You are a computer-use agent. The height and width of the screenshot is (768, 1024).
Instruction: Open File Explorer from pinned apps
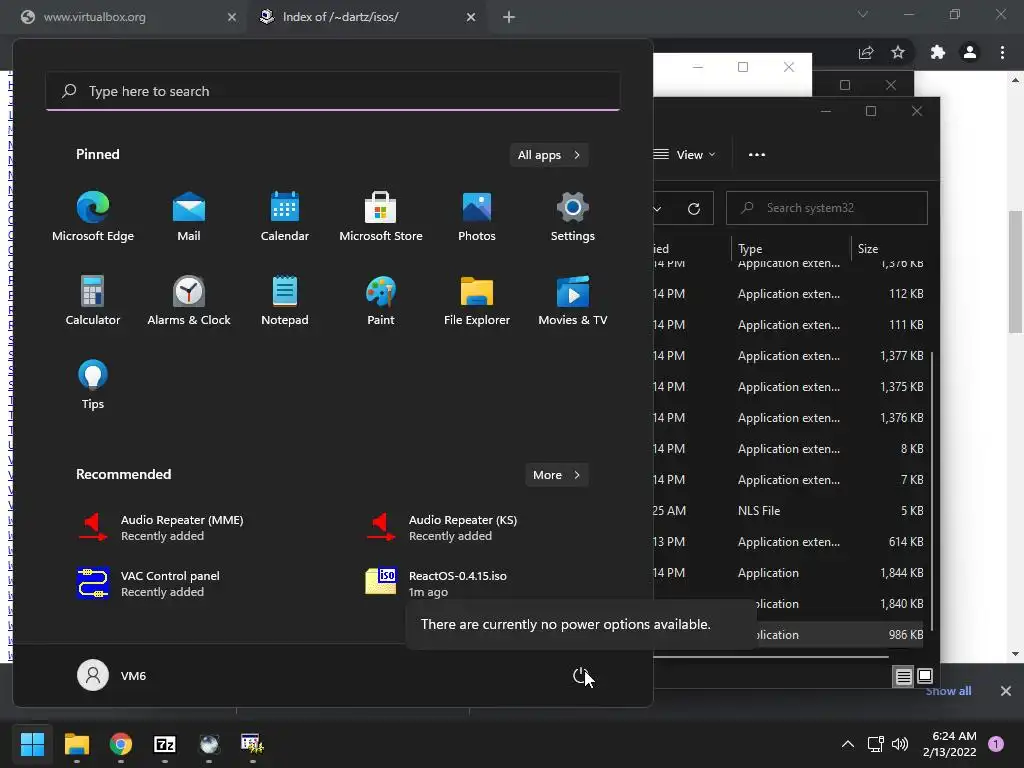point(477,300)
